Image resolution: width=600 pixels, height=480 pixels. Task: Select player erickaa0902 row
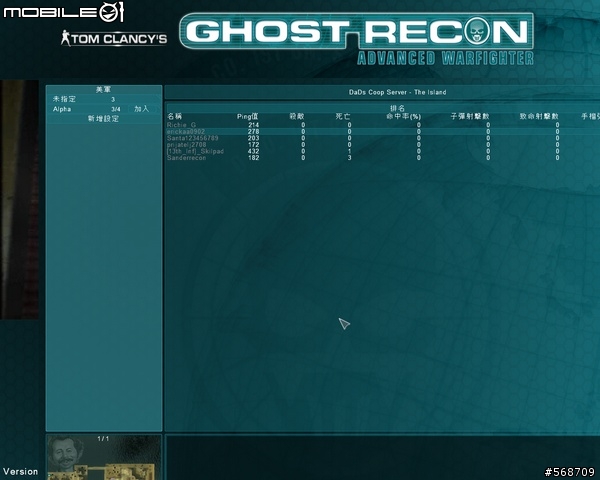pos(383,131)
